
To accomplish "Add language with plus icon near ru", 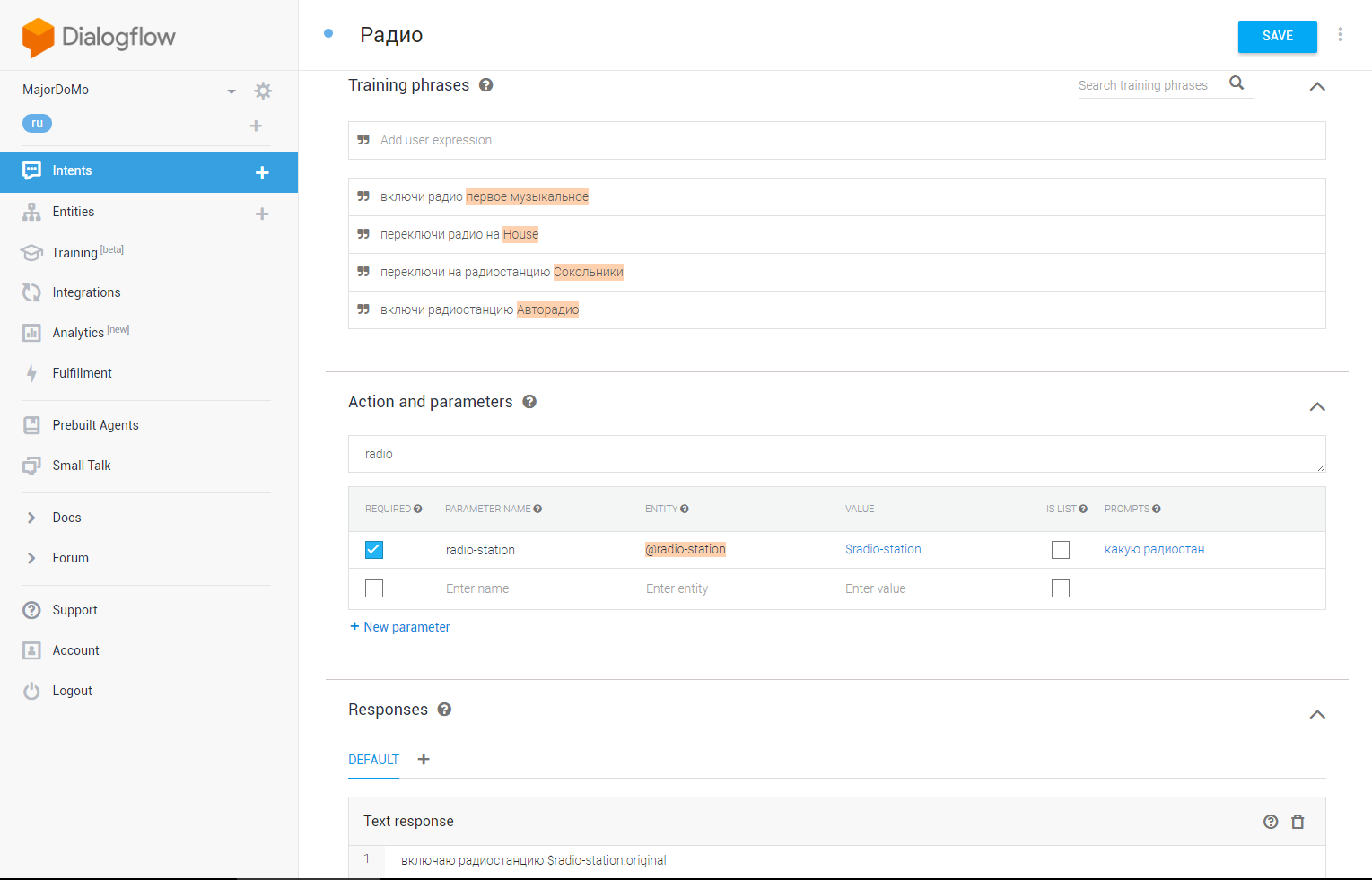I will click(x=256, y=126).
